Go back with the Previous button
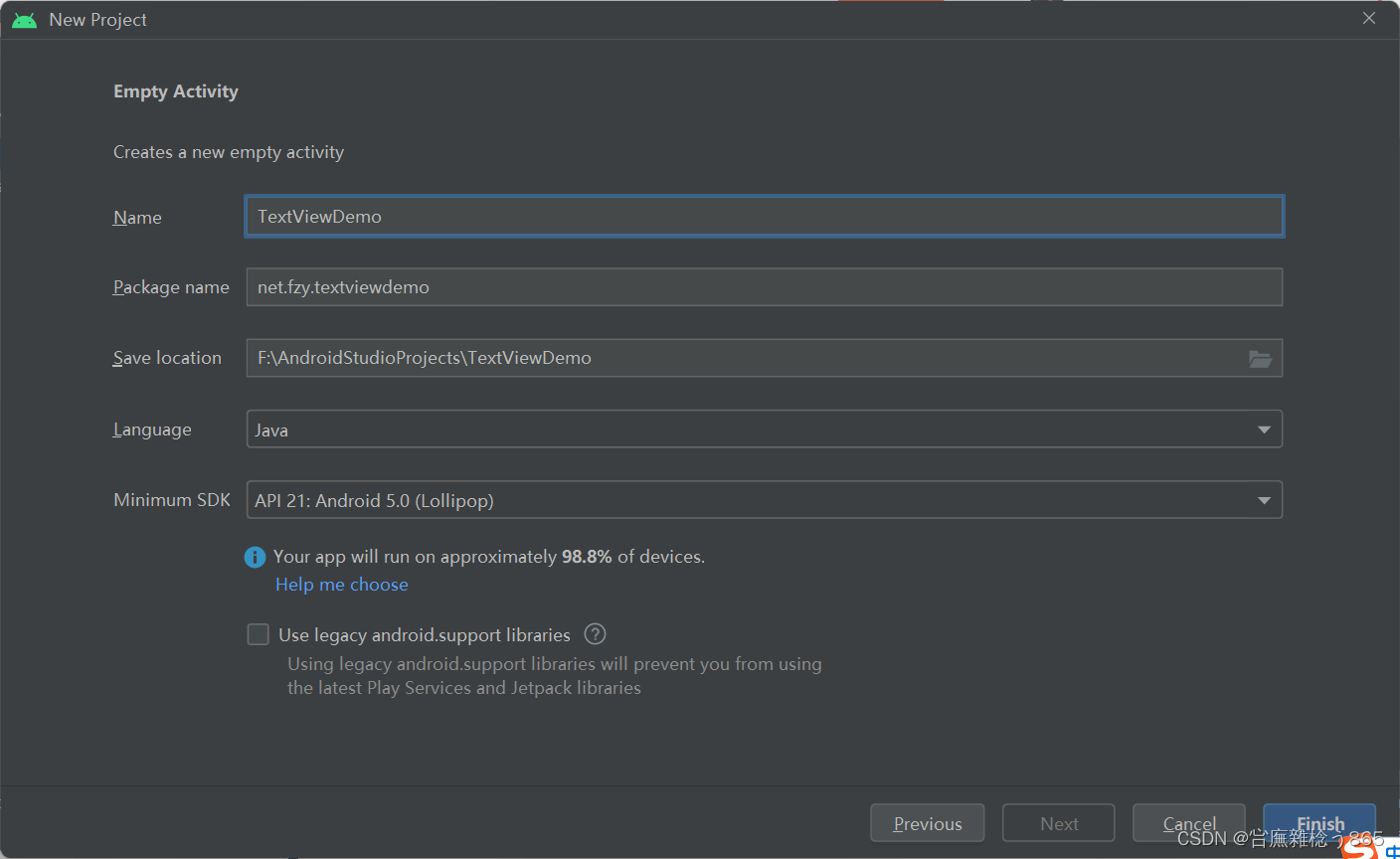The width and height of the screenshot is (1400, 859). [928, 823]
